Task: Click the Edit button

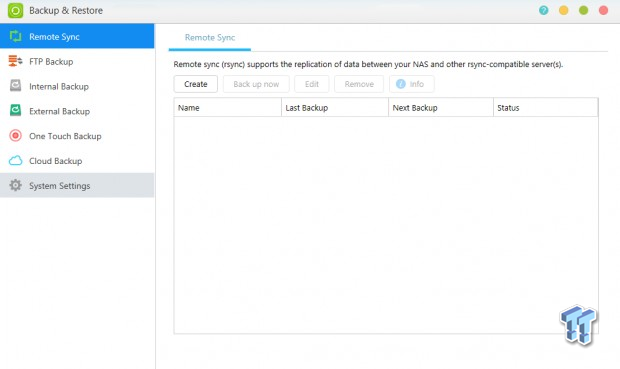Action: (x=312, y=84)
